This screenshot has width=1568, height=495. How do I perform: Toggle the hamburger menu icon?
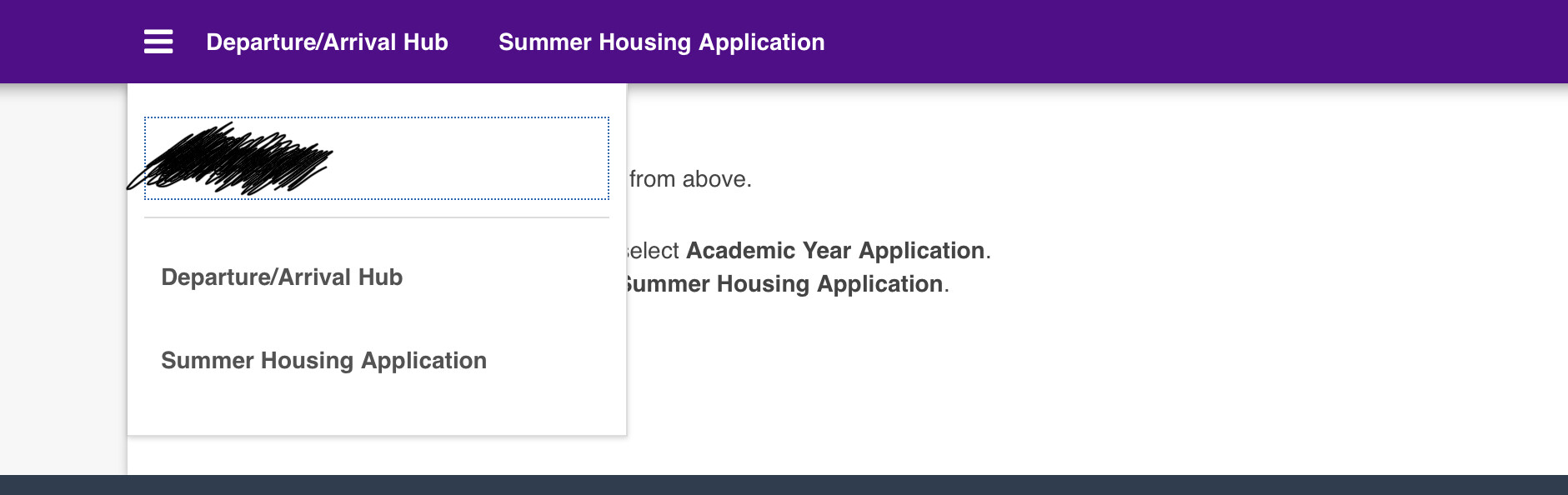tap(158, 42)
